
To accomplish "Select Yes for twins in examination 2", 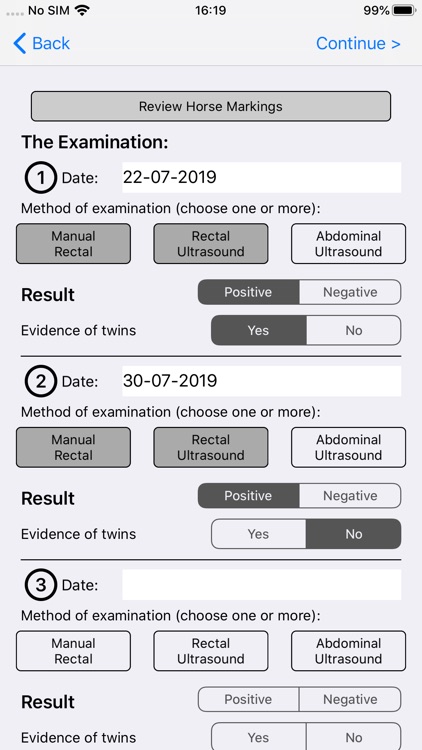I will (x=258, y=534).
